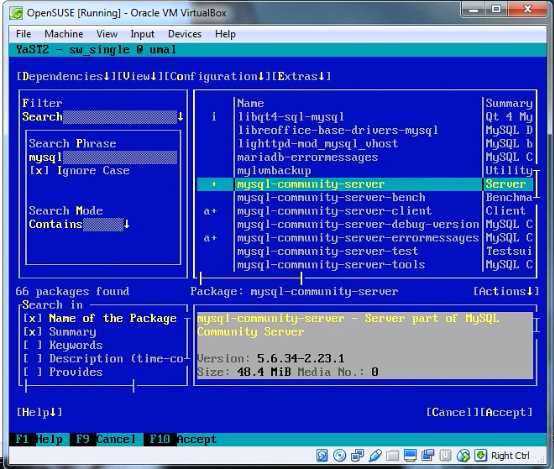Select the mysql-community-server-test package row

coord(365,251)
